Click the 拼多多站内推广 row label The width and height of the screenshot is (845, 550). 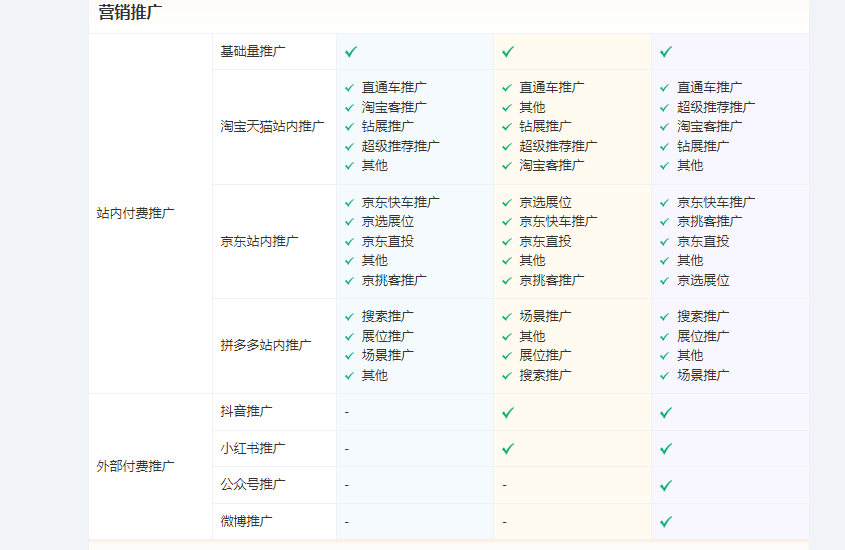[x=266, y=345]
